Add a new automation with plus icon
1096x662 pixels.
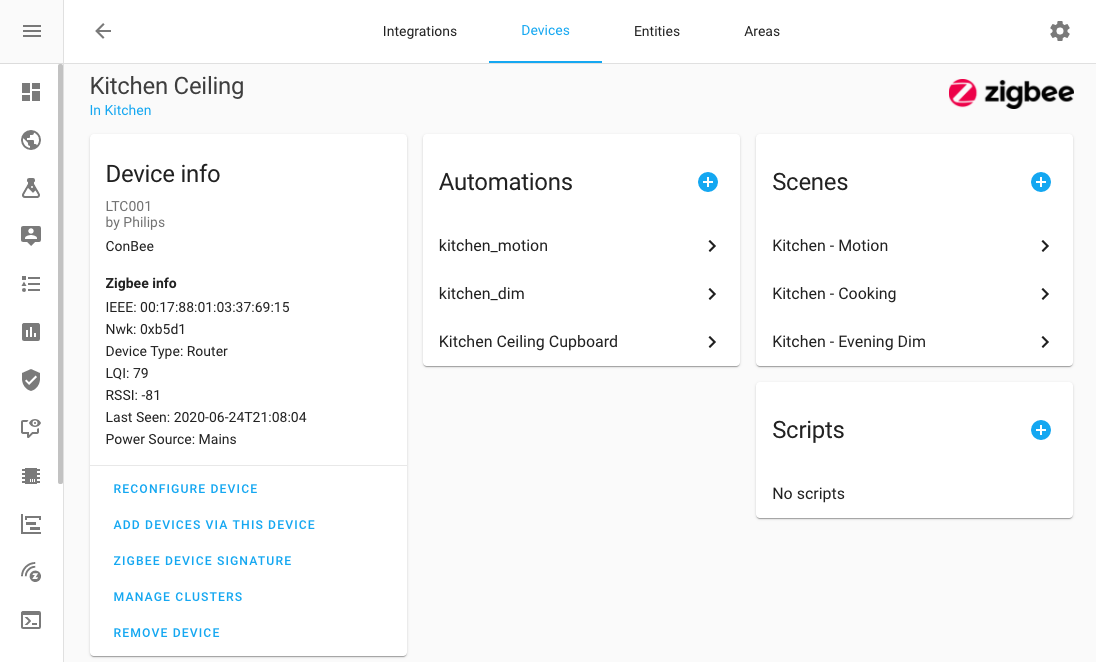click(708, 182)
